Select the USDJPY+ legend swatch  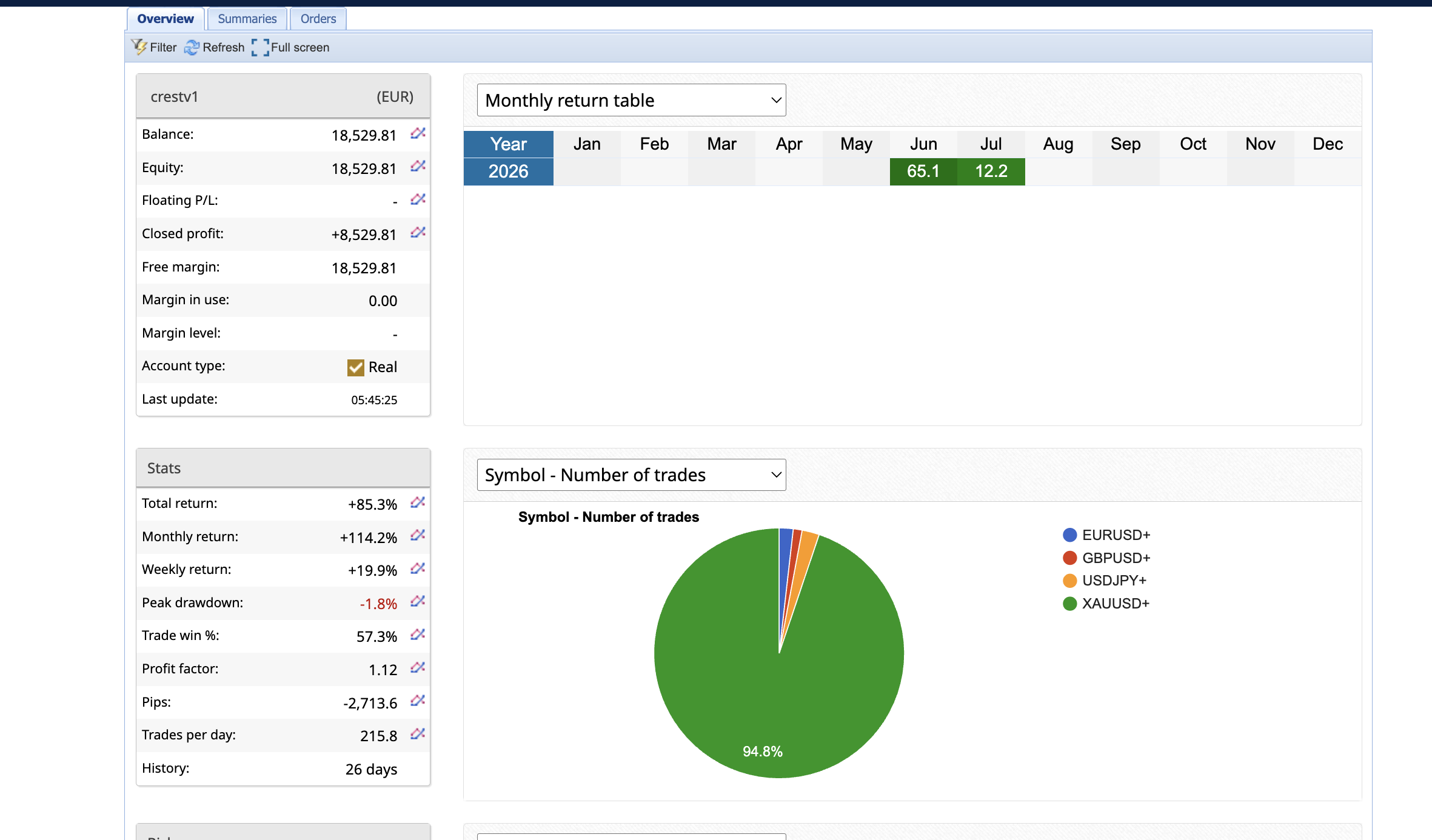[x=1070, y=581]
